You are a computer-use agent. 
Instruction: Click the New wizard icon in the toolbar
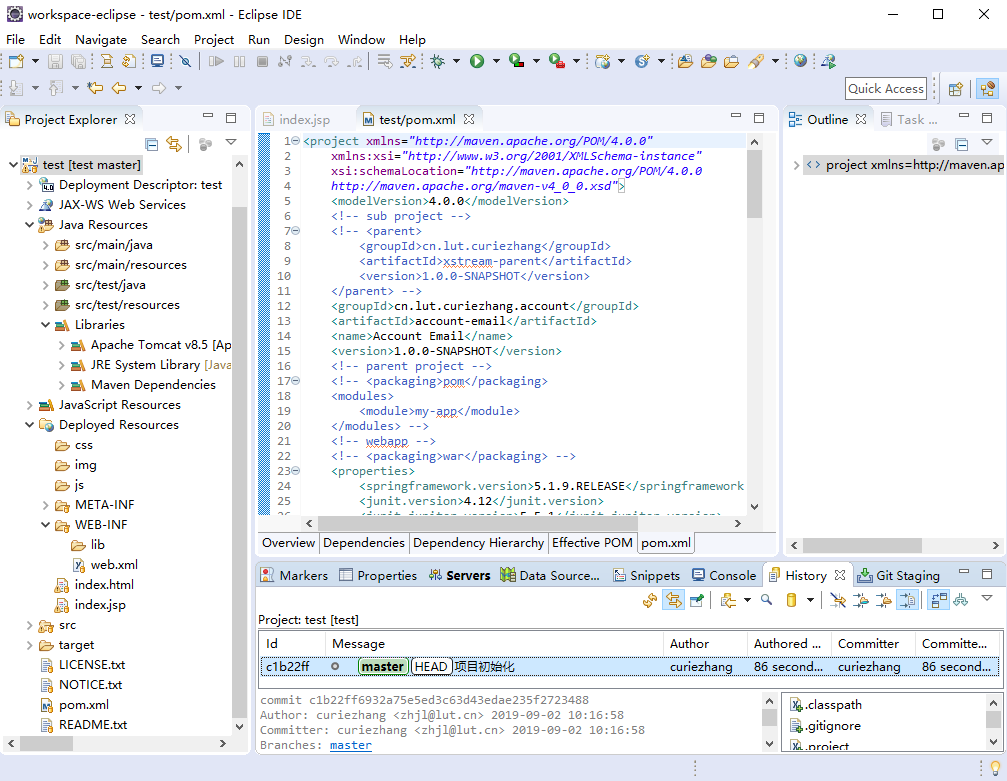click(x=17, y=61)
